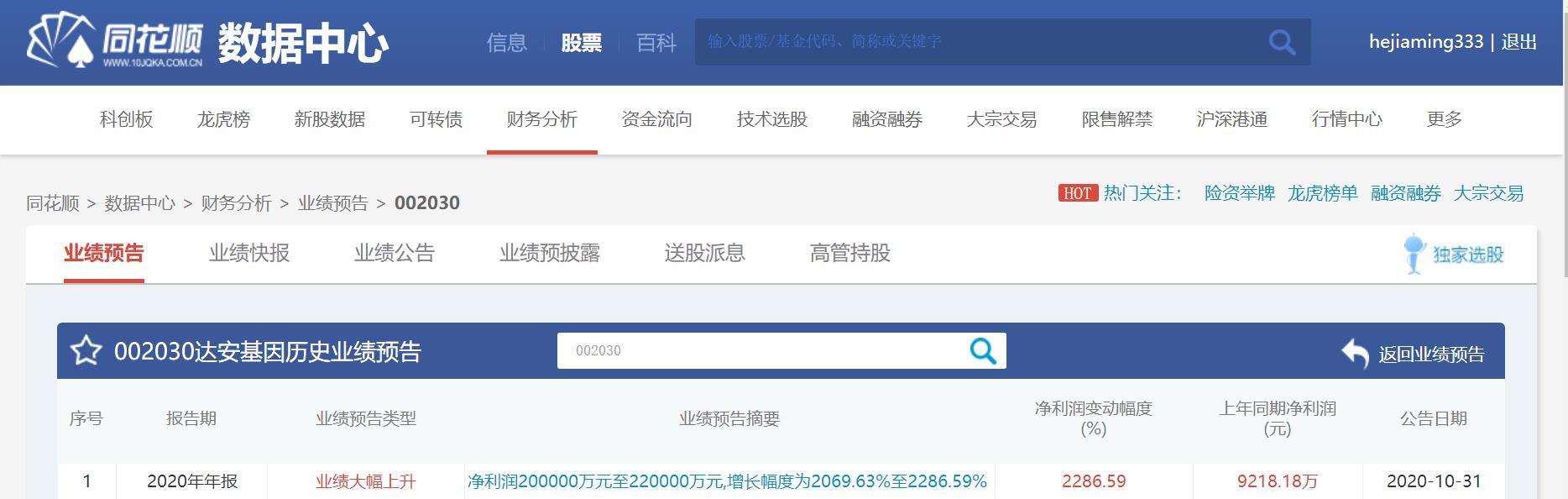Click 返回业绩预告 link
1568x499 pixels.
coord(1431,355)
